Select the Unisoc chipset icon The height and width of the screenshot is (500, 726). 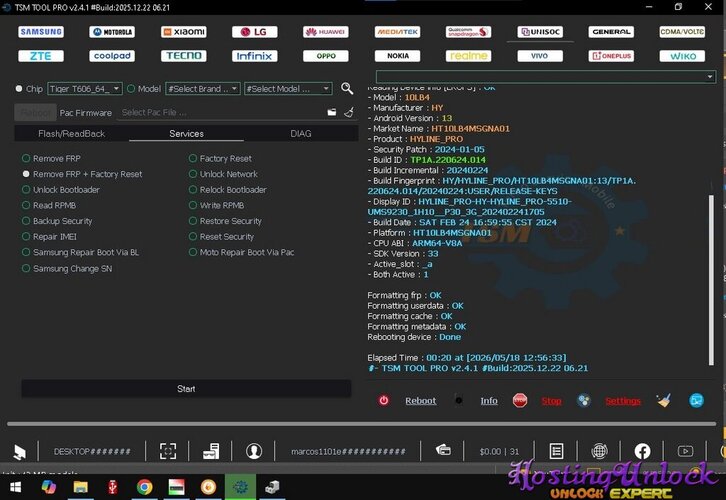pos(540,31)
